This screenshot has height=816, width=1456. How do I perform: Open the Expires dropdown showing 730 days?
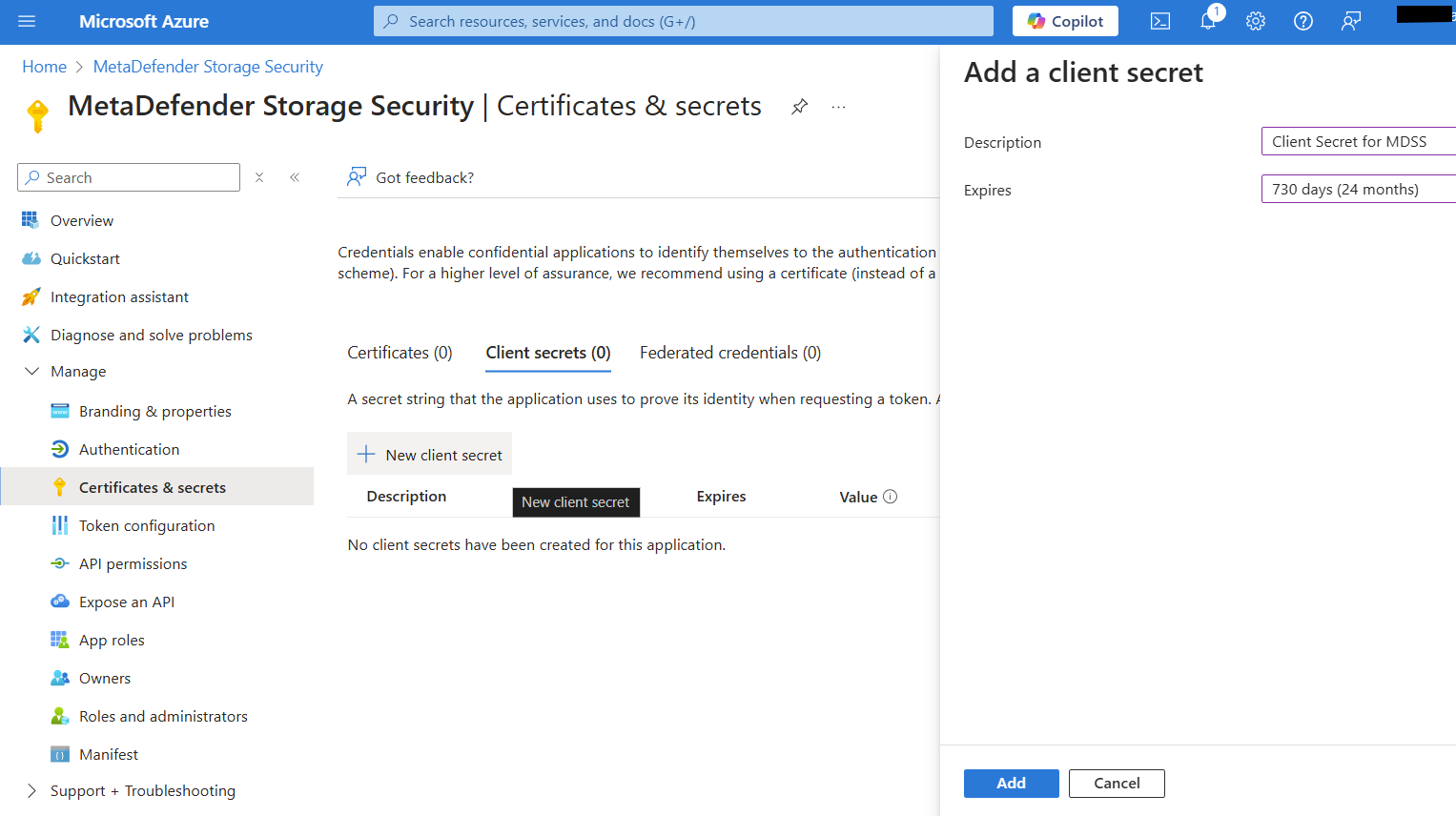pos(1358,189)
